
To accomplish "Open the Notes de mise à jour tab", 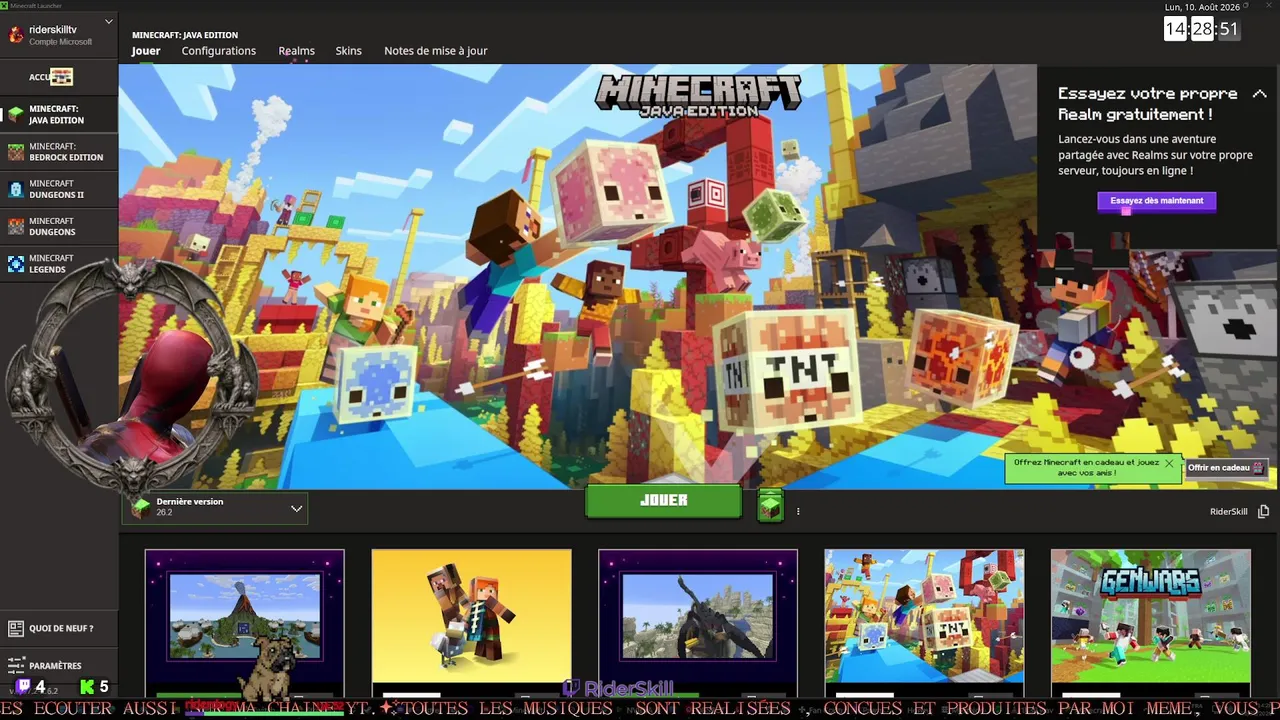I will [x=436, y=51].
